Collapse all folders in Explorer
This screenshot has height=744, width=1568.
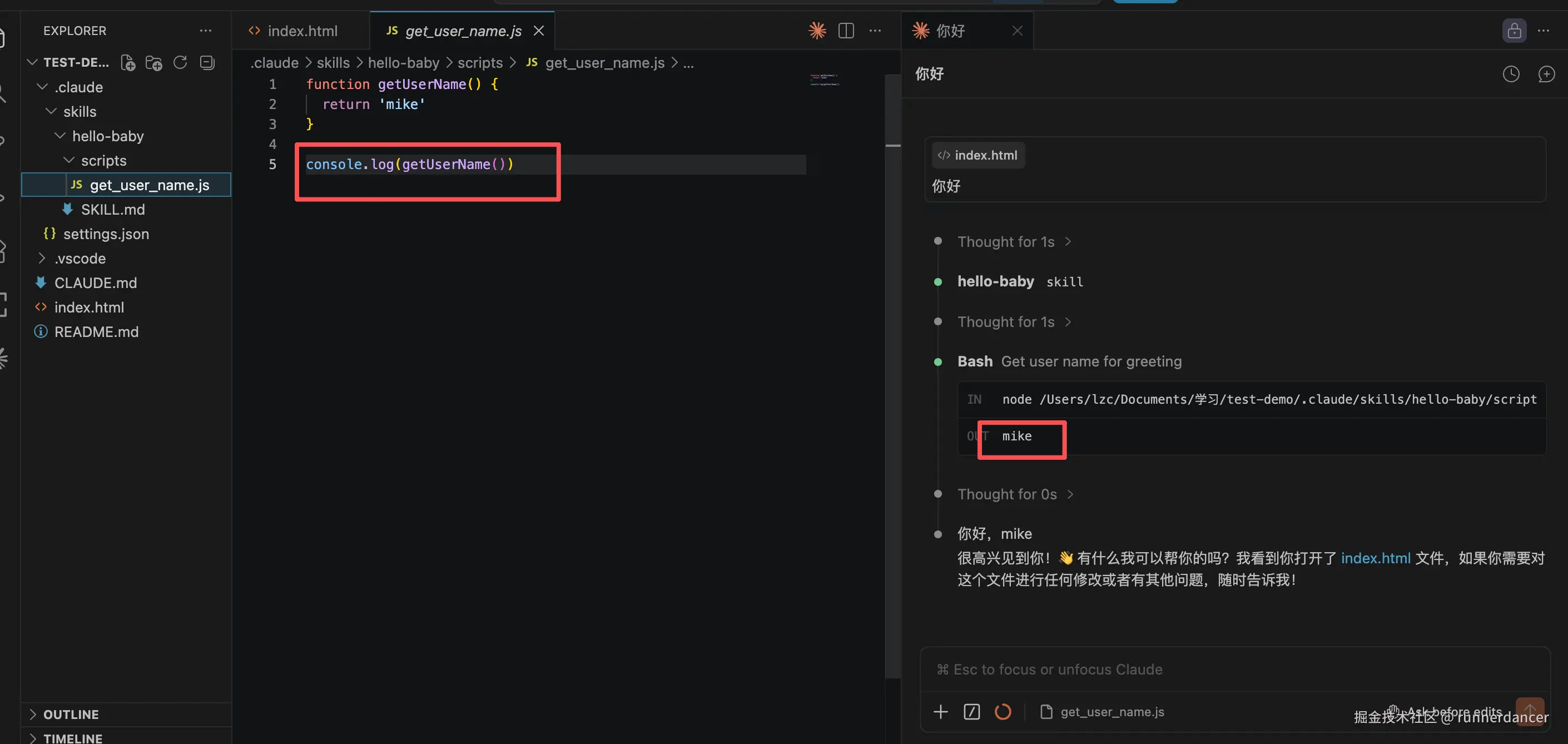(207, 62)
